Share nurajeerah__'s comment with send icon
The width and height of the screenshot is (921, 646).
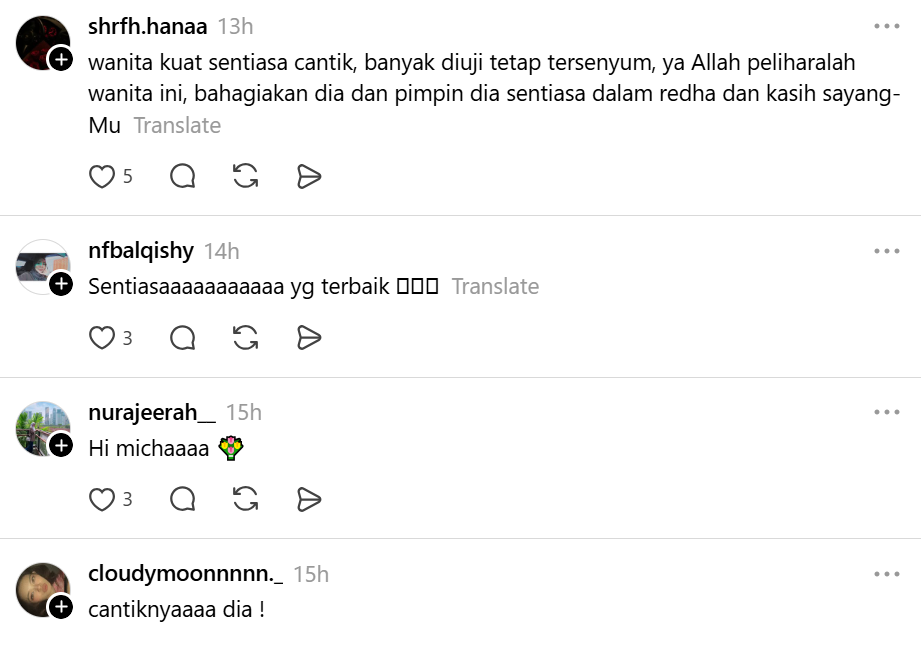309,499
